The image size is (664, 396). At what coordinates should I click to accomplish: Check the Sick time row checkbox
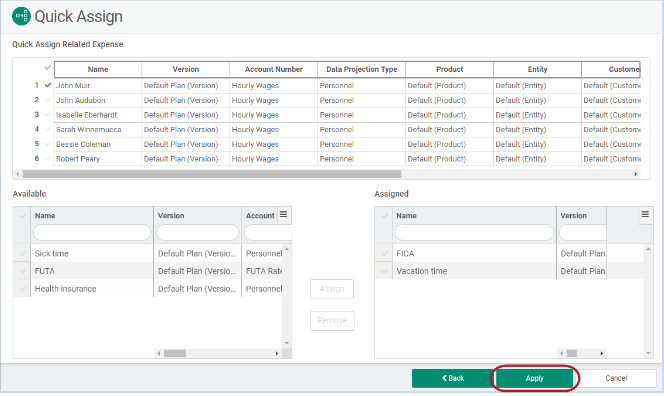(22, 253)
